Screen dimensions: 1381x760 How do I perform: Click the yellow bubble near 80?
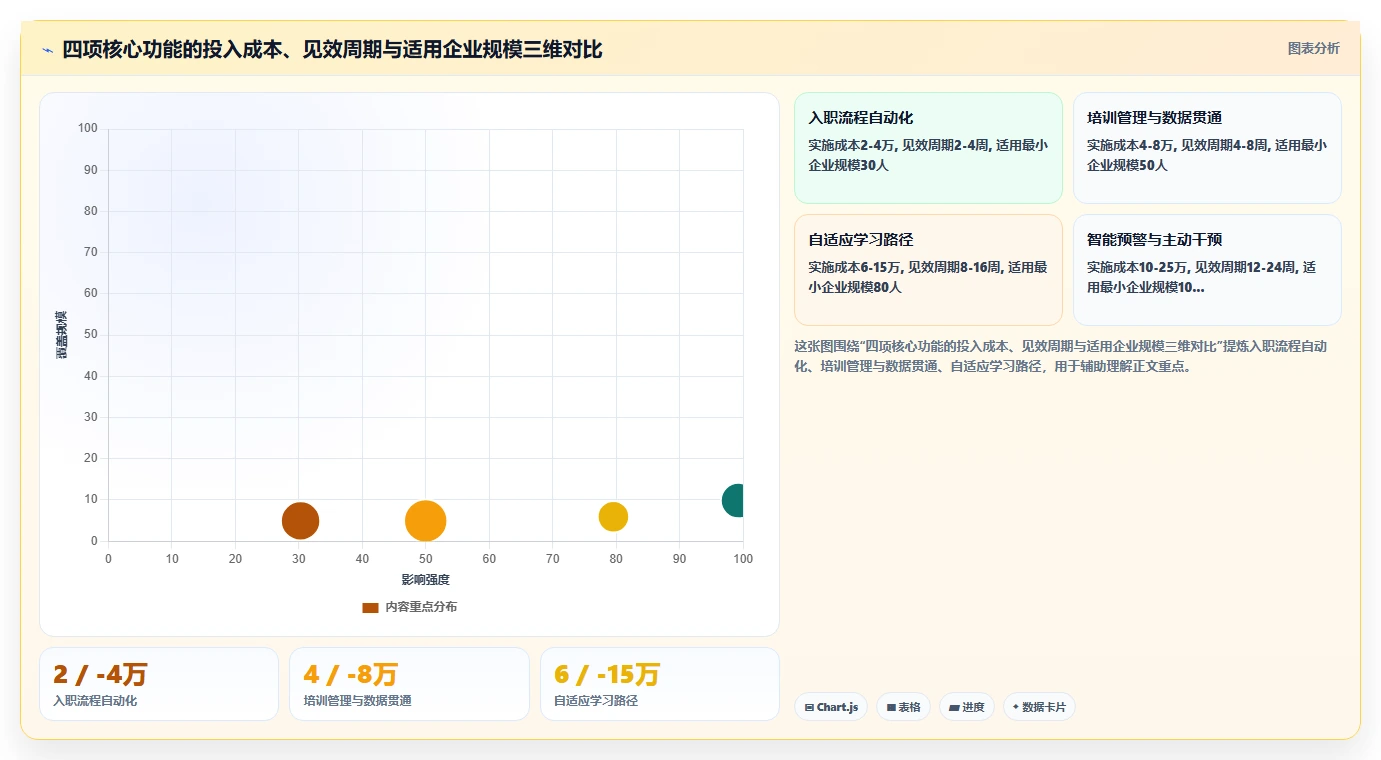point(613,517)
